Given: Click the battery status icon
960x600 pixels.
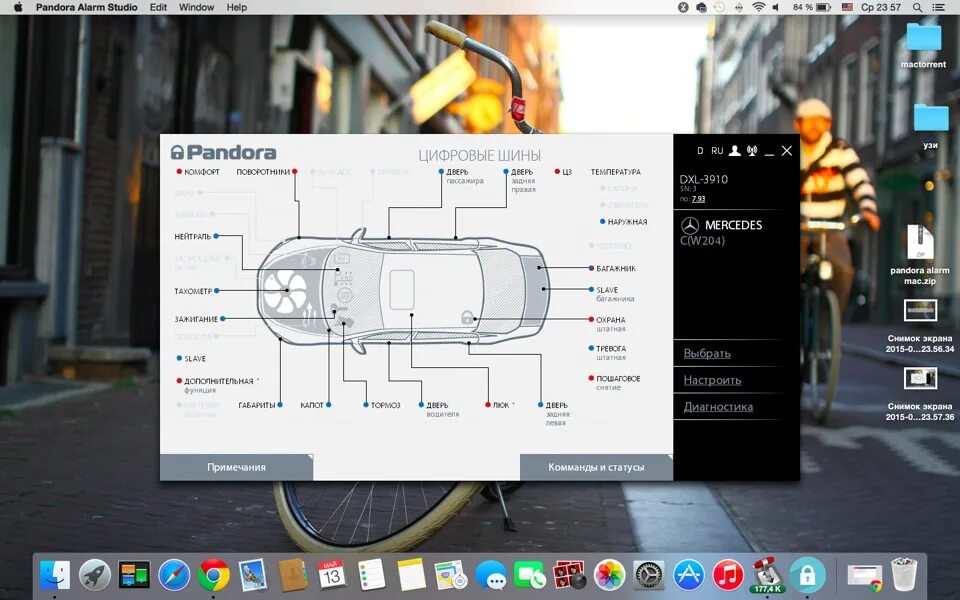Looking at the screenshot, I should [x=823, y=7].
